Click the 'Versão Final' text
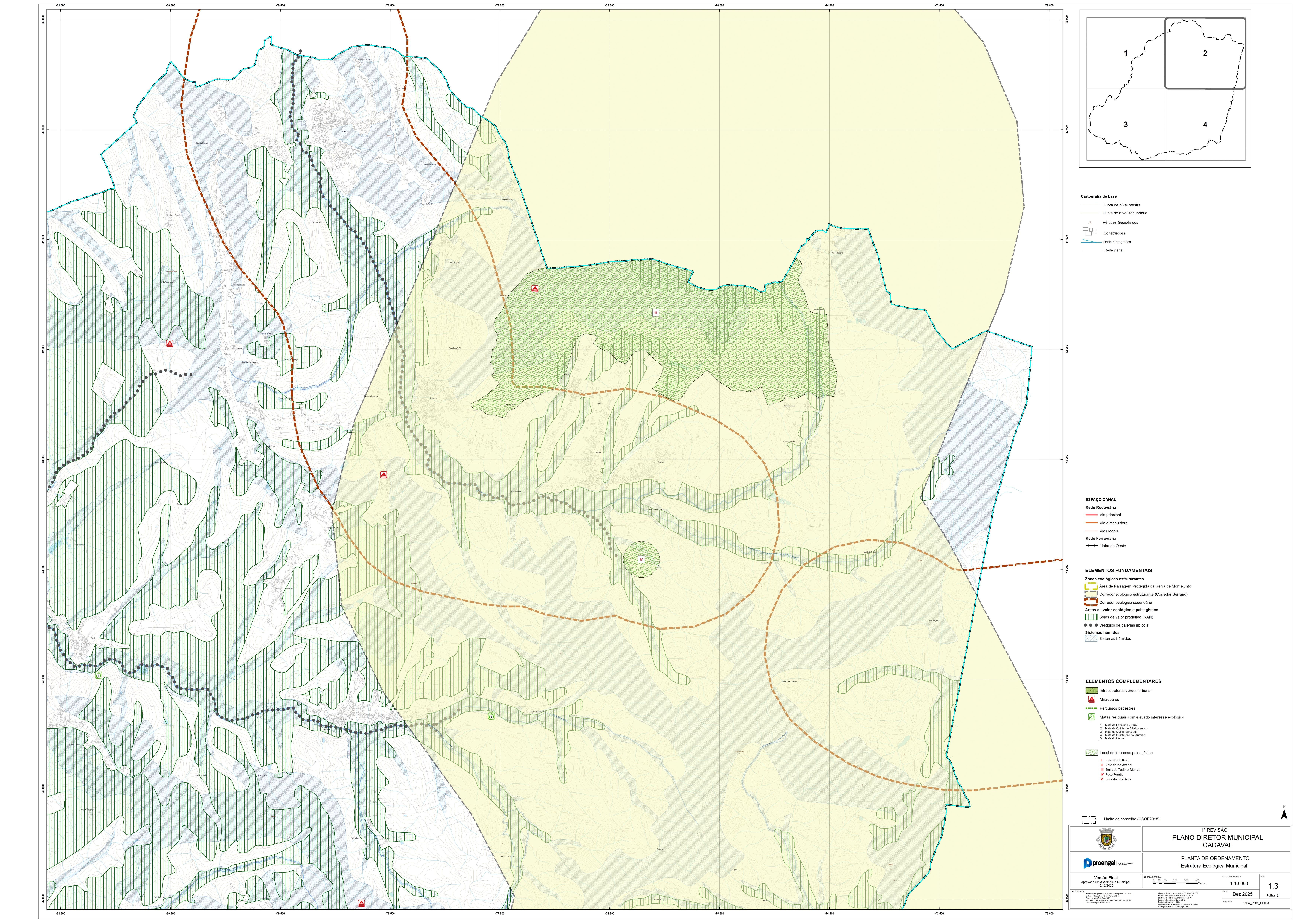The height and width of the screenshot is (924, 1306). [x=1106, y=878]
